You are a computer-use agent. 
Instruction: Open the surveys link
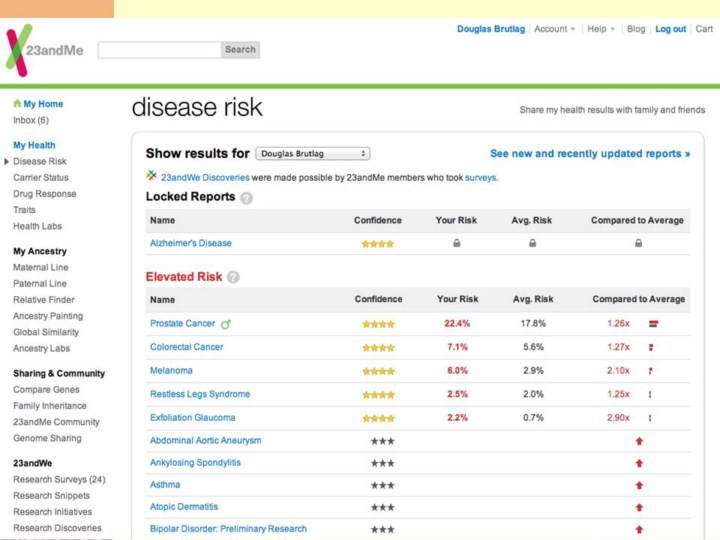pyautogui.click(x=481, y=178)
